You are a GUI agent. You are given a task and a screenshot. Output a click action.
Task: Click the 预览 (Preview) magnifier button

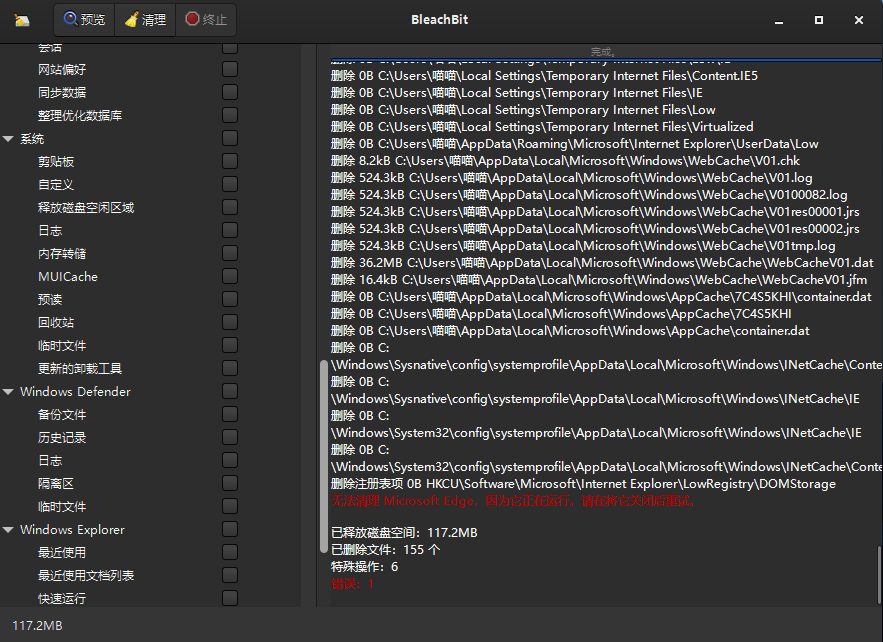[84, 20]
